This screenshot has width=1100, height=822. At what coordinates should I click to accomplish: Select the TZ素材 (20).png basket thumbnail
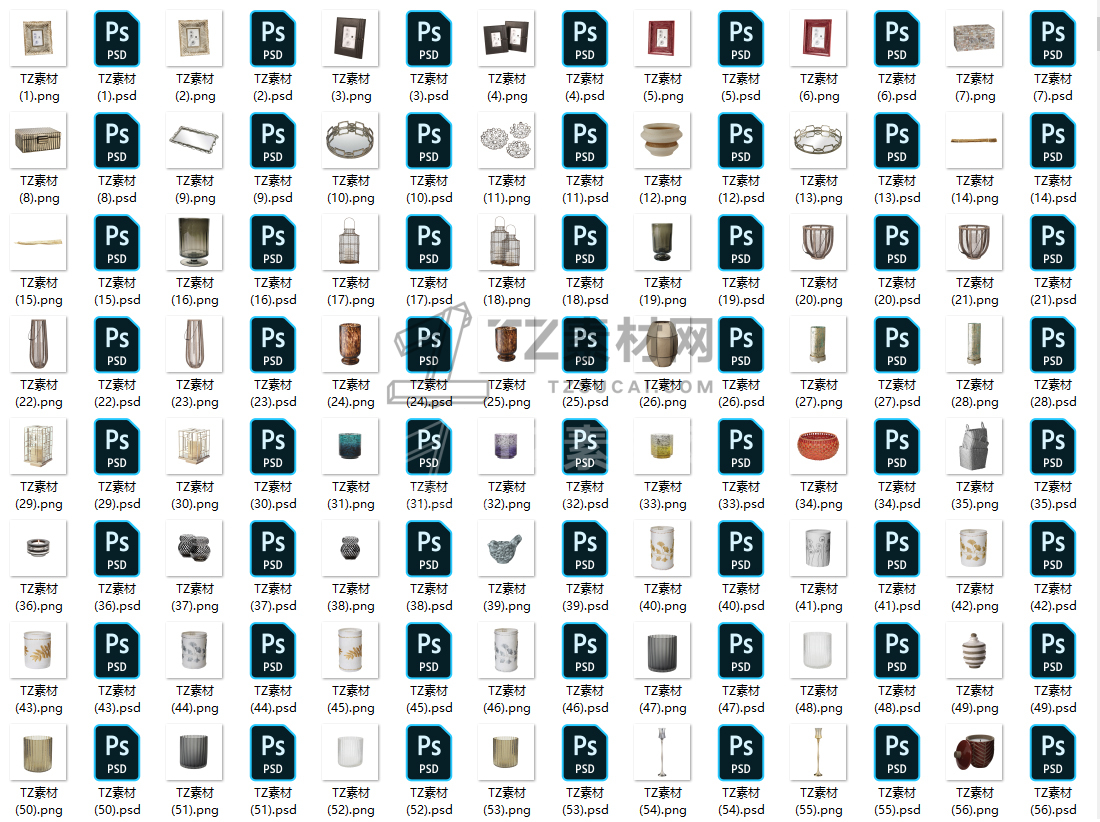pos(819,243)
